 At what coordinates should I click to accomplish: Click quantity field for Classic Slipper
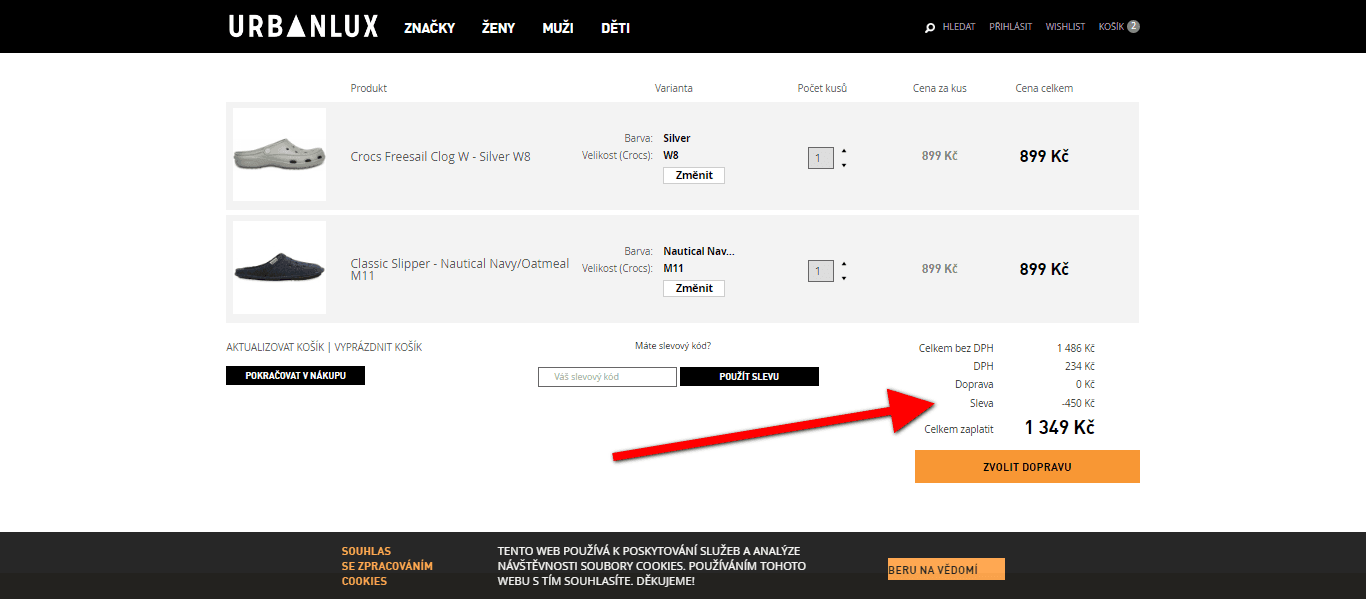click(x=820, y=271)
